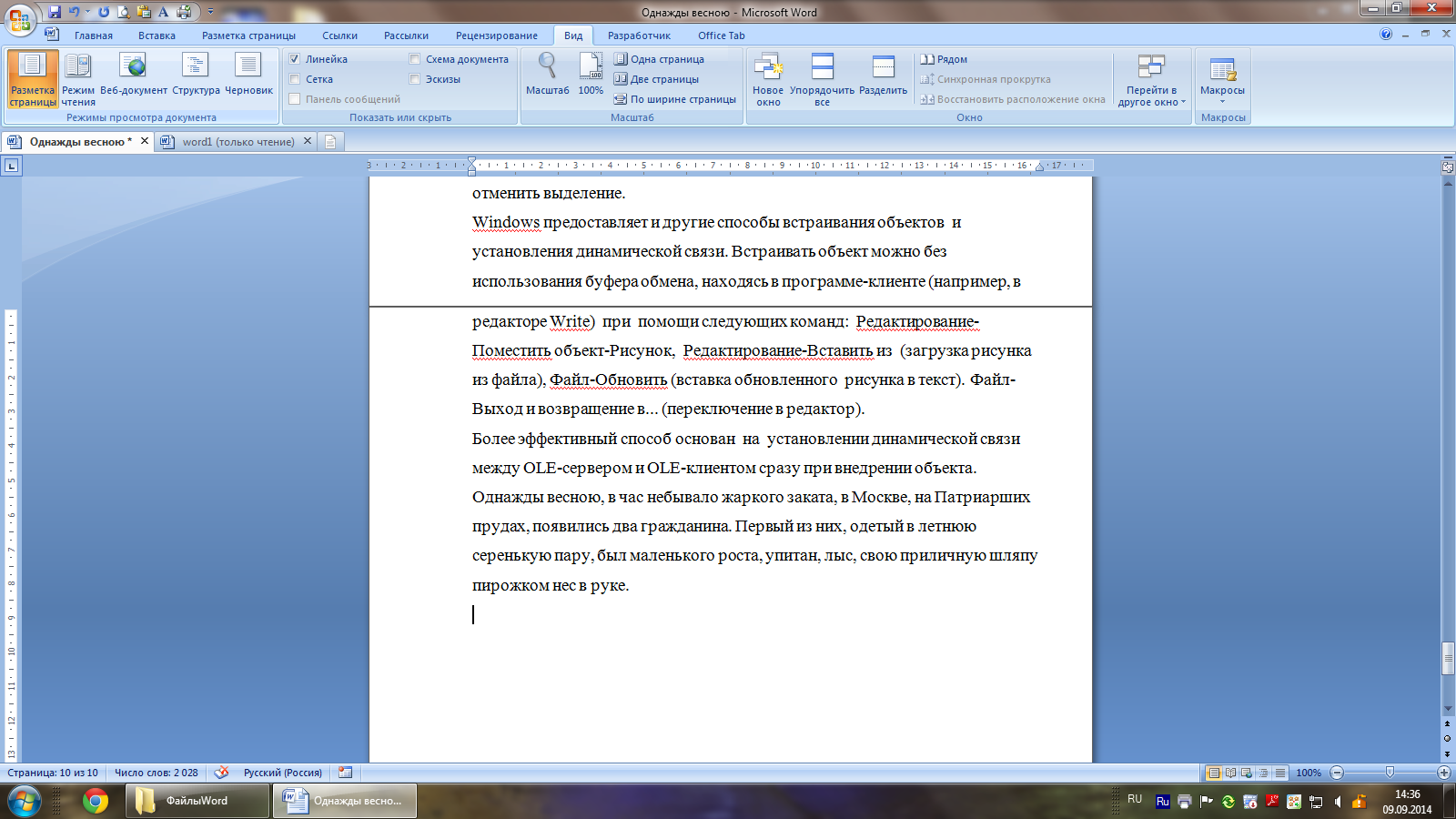Open the Разработчик ribbon tab
1456x819 pixels.
(x=639, y=35)
